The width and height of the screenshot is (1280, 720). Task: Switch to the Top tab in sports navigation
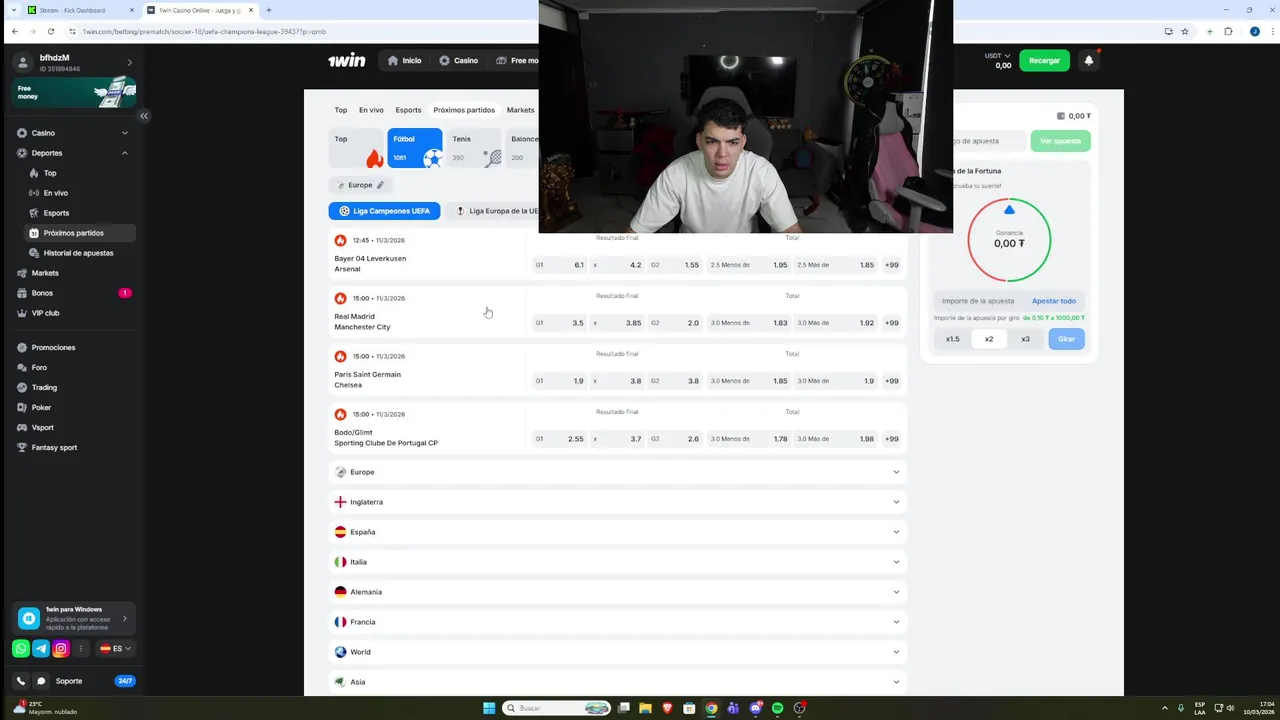(x=341, y=110)
